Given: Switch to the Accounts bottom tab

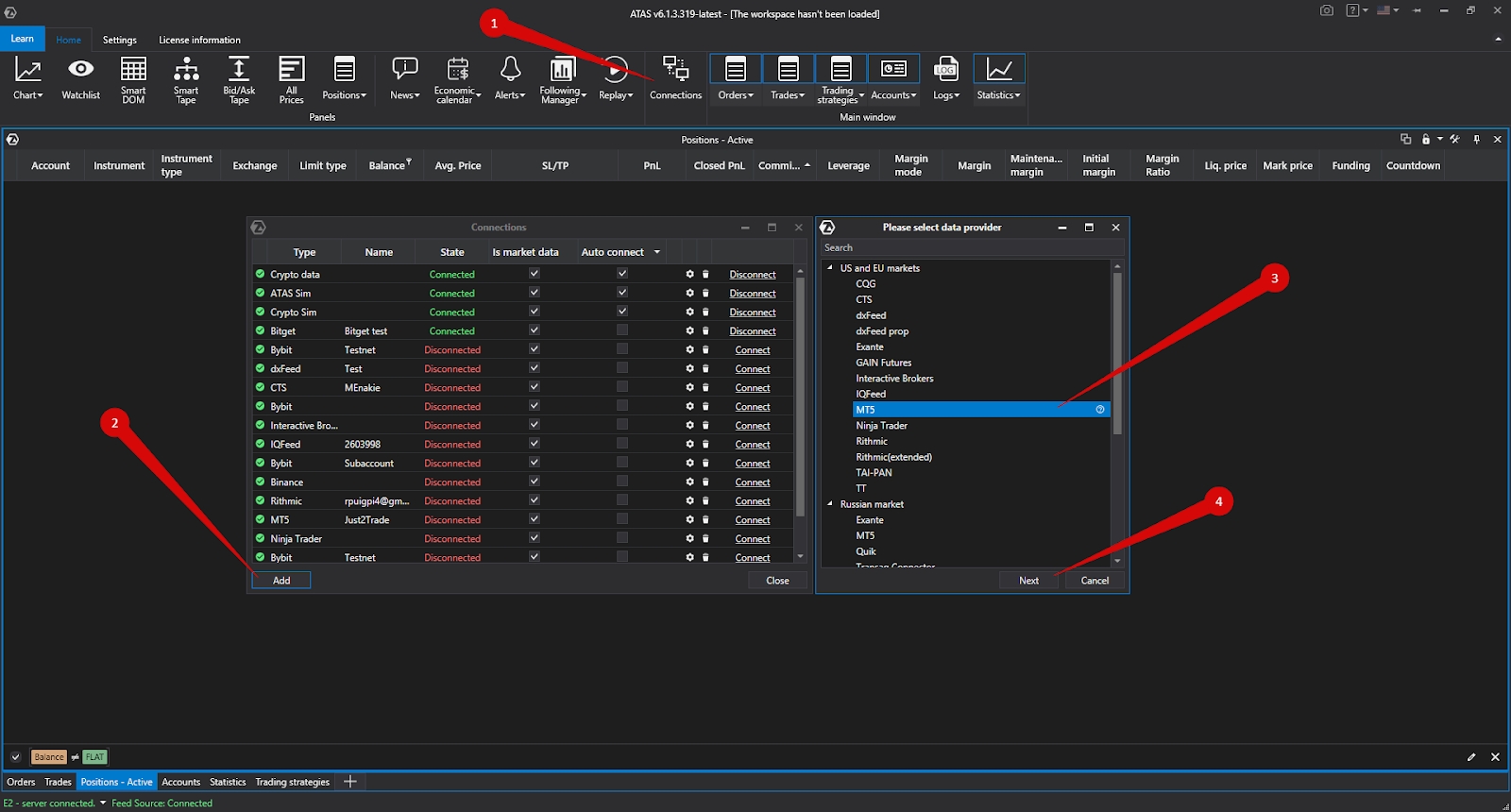Looking at the screenshot, I should [x=180, y=782].
